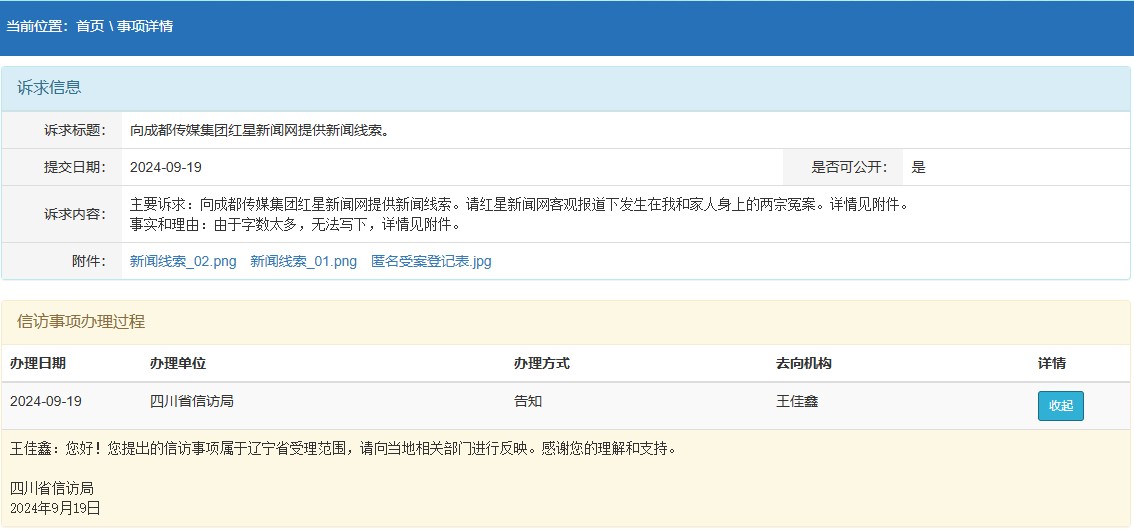1134x531 pixels.
Task: Select the 办理日期 column header
Action: (x=38, y=363)
